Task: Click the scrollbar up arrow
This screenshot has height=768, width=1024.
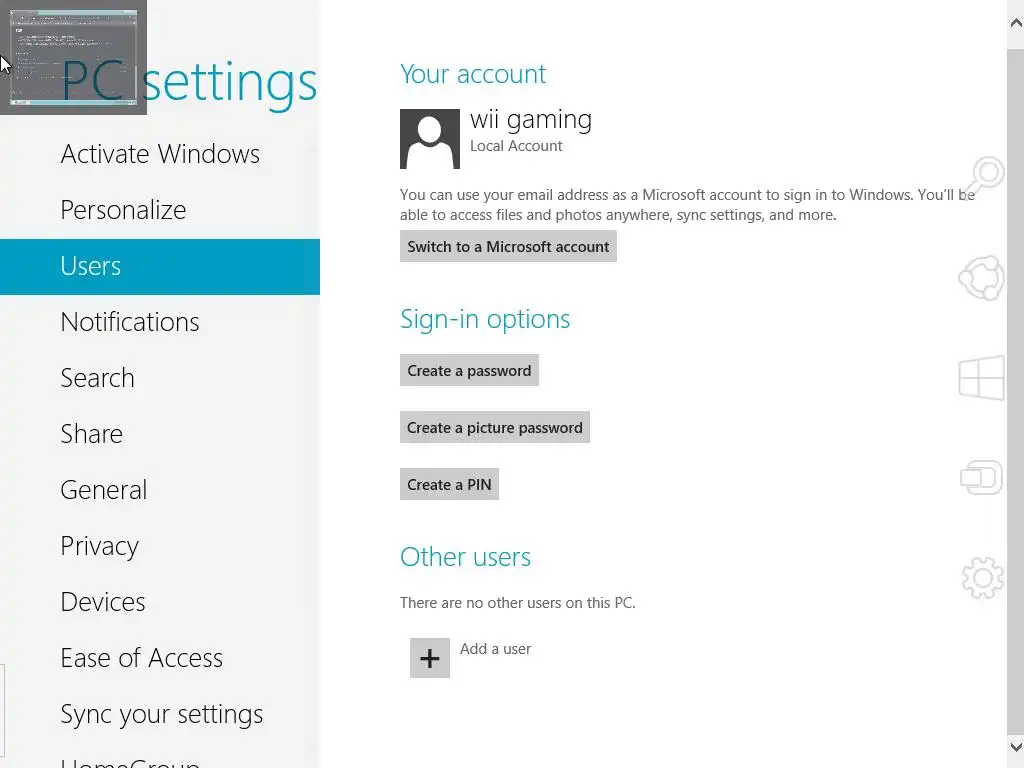Action: 1016,24
